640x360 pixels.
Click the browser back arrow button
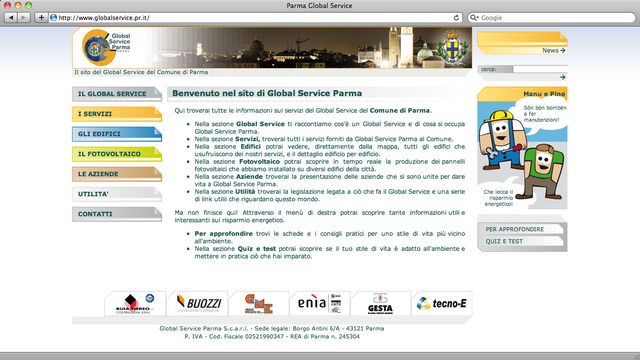tap(11, 18)
